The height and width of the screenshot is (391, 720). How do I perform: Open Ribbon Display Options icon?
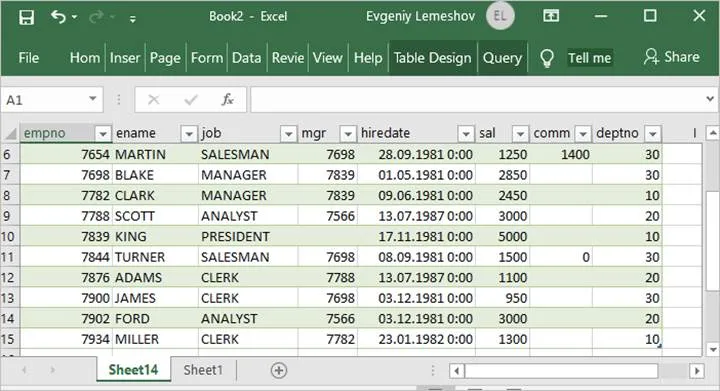551,17
